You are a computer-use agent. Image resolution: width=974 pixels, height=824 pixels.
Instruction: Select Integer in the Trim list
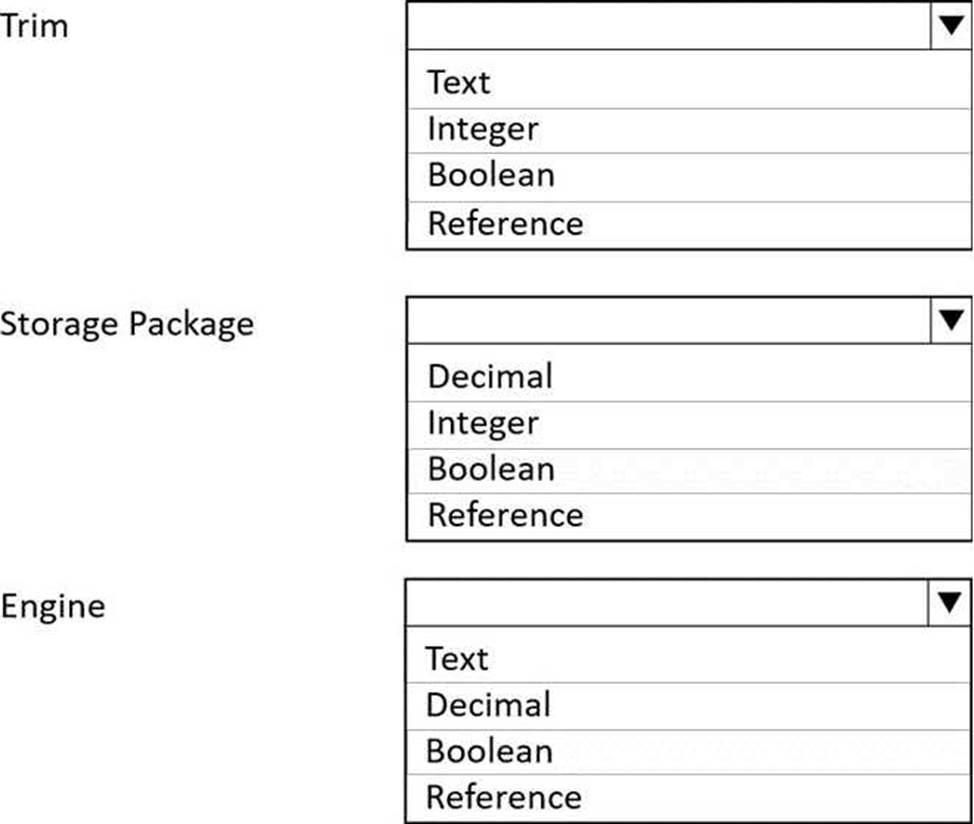pos(689,130)
